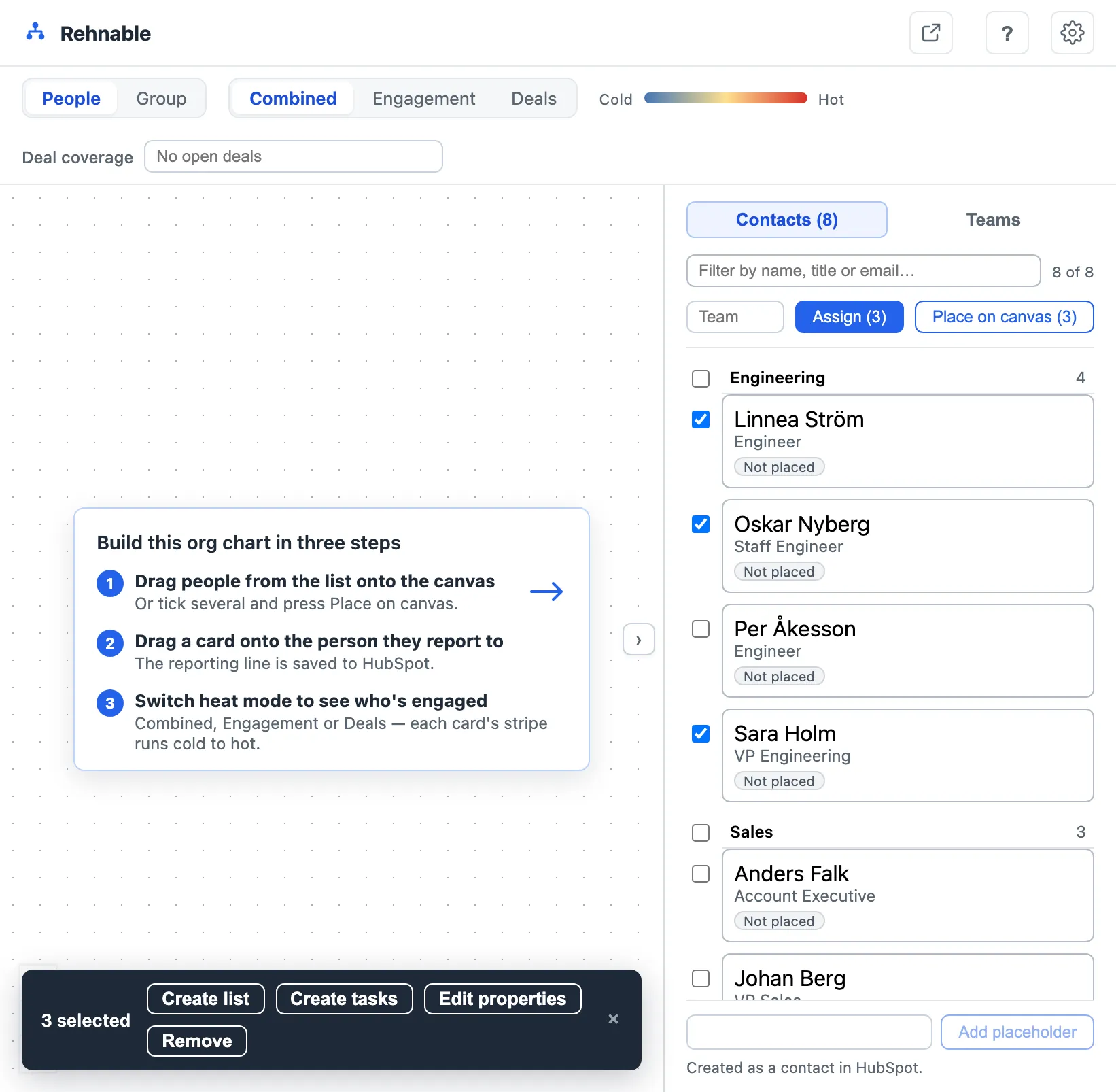Select Combined heat mode
This screenshot has height=1092, width=1116.
293,99
